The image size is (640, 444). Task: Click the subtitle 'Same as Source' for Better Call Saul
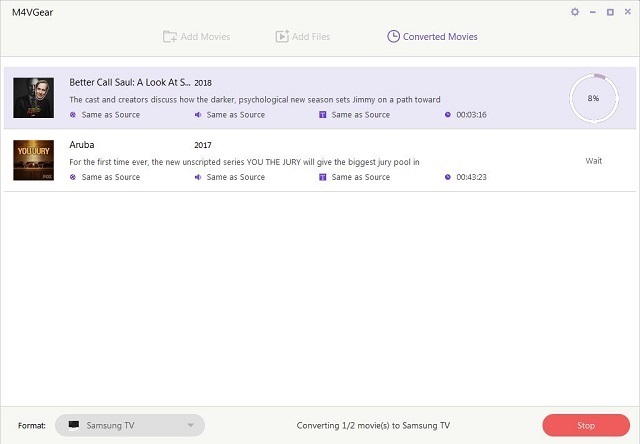pyautogui.click(x=360, y=115)
